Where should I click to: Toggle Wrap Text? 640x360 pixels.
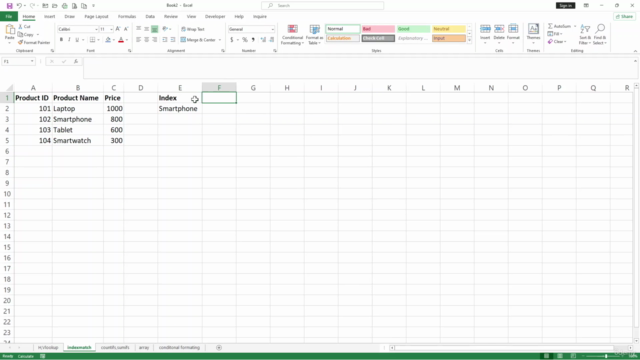(x=193, y=29)
